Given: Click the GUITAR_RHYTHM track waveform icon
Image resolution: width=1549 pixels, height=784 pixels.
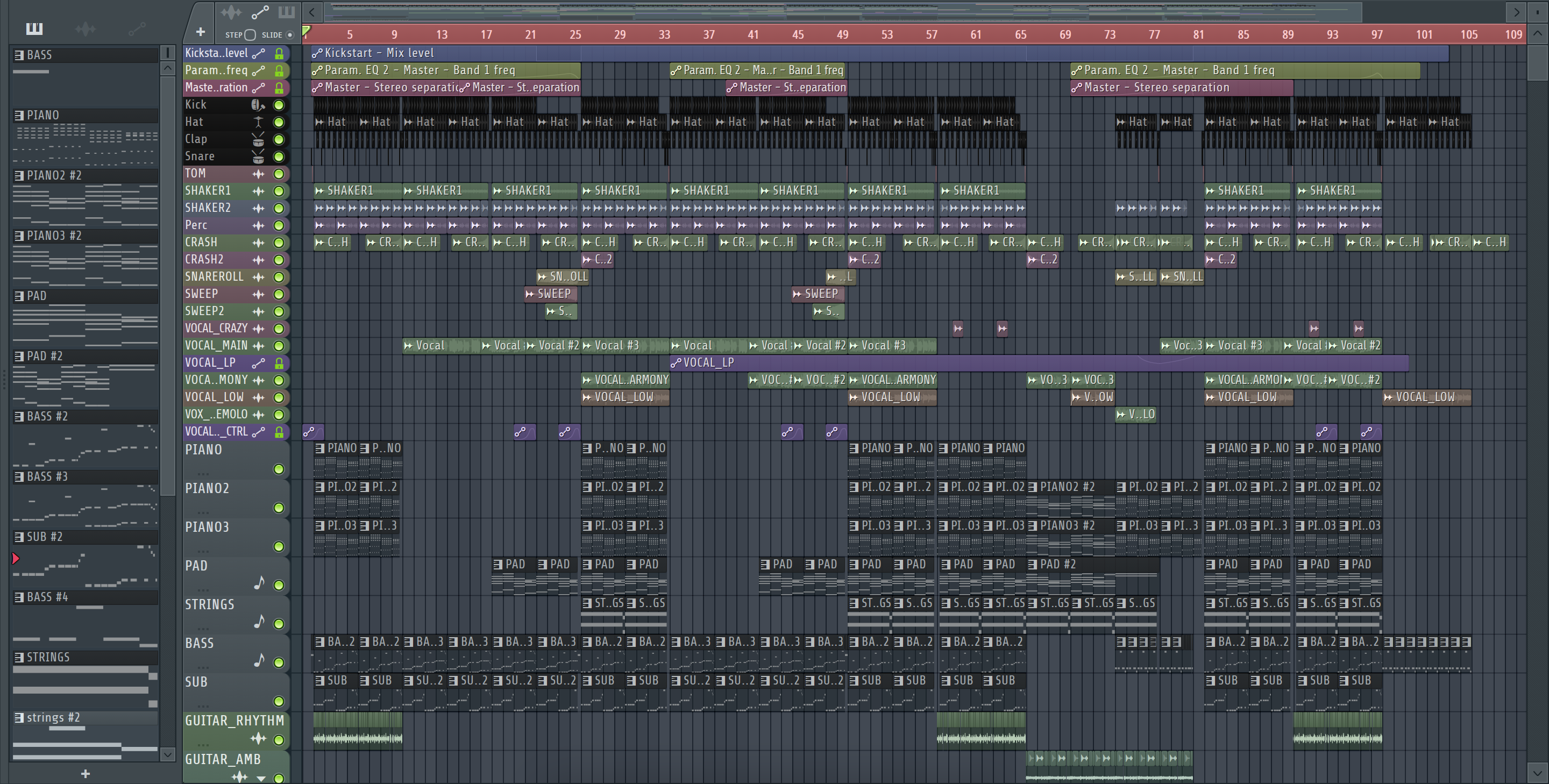Looking at the screenshot, I should click(x=258, y=738).
